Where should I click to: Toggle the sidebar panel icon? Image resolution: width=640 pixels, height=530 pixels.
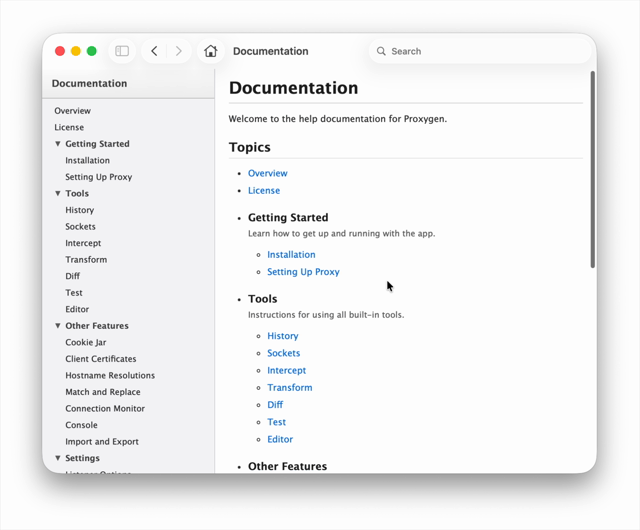click(122, 51)
